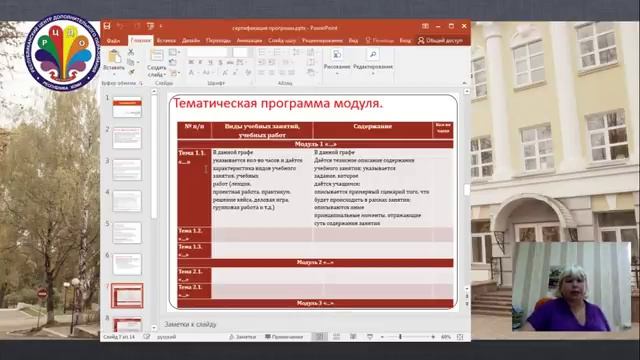Select slide 6 thumbnail

pyautogui.click(x=127, y=264)
